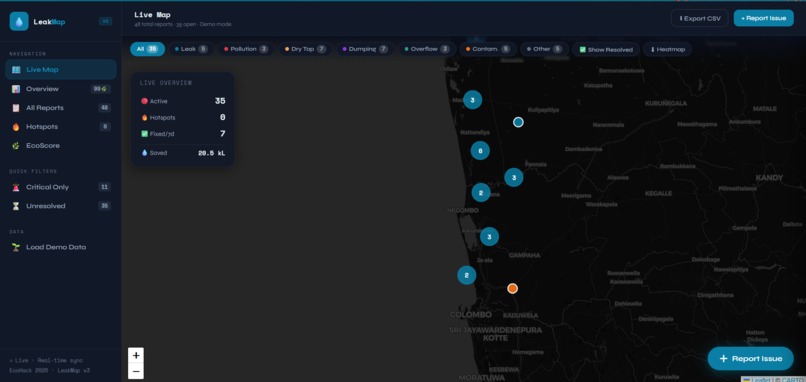Click the COLOMBO label on the map
Viewport: 806px width, 382px height.
click(x=471, y=315)
